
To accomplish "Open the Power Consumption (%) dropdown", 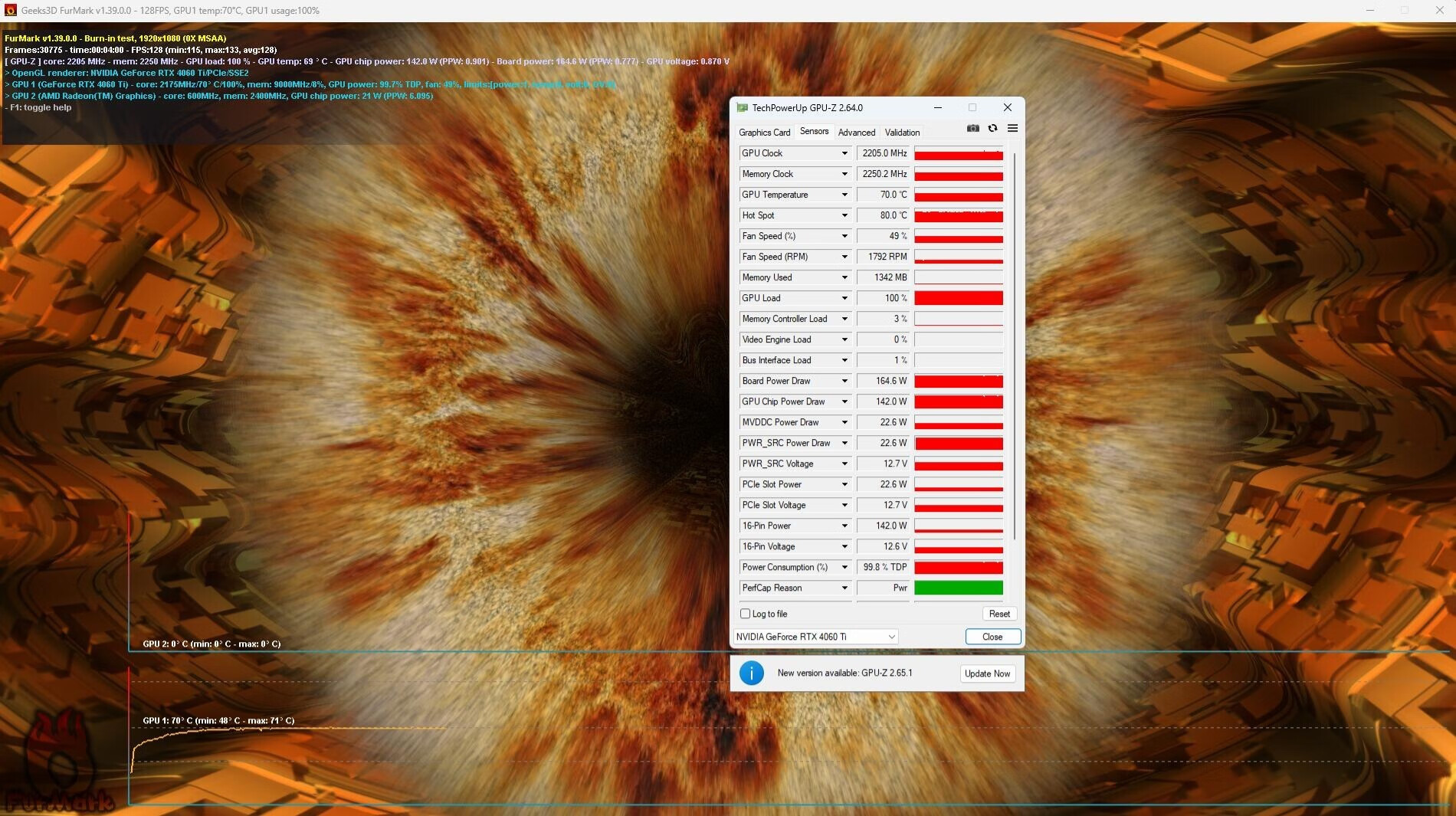I will click(844, 567).
